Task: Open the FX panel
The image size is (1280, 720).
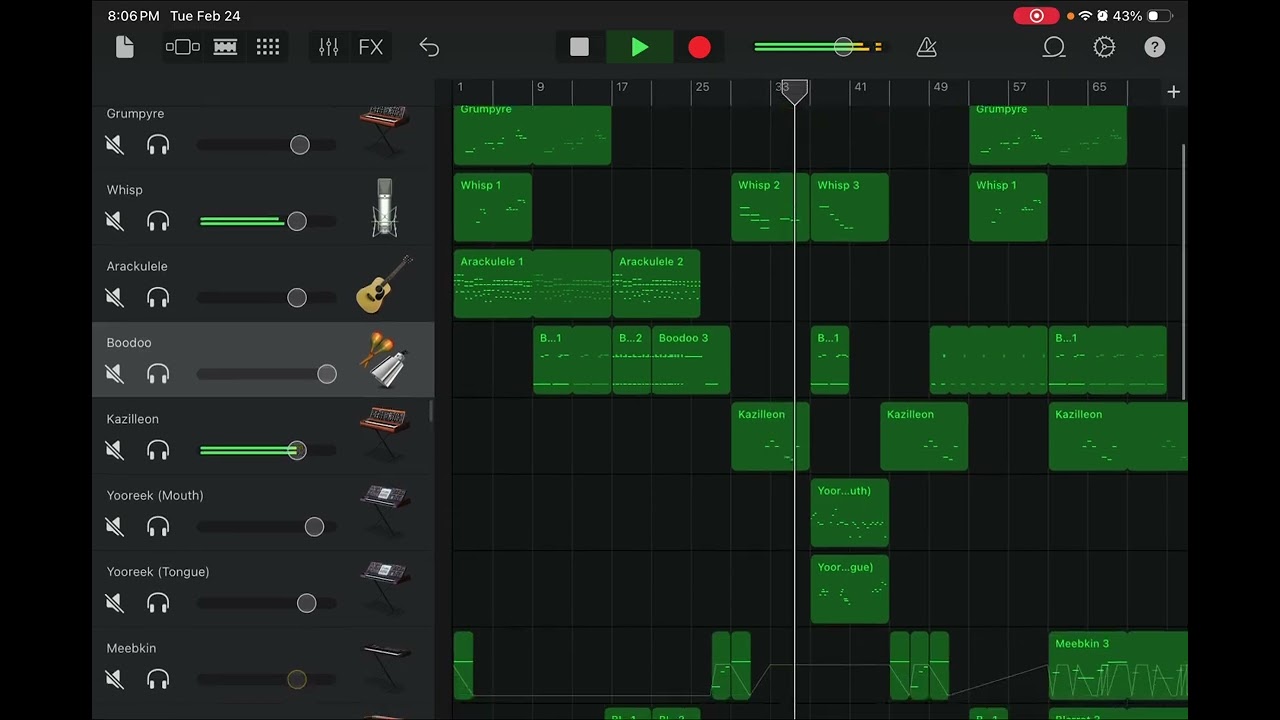Action: (x=371, y=47)
